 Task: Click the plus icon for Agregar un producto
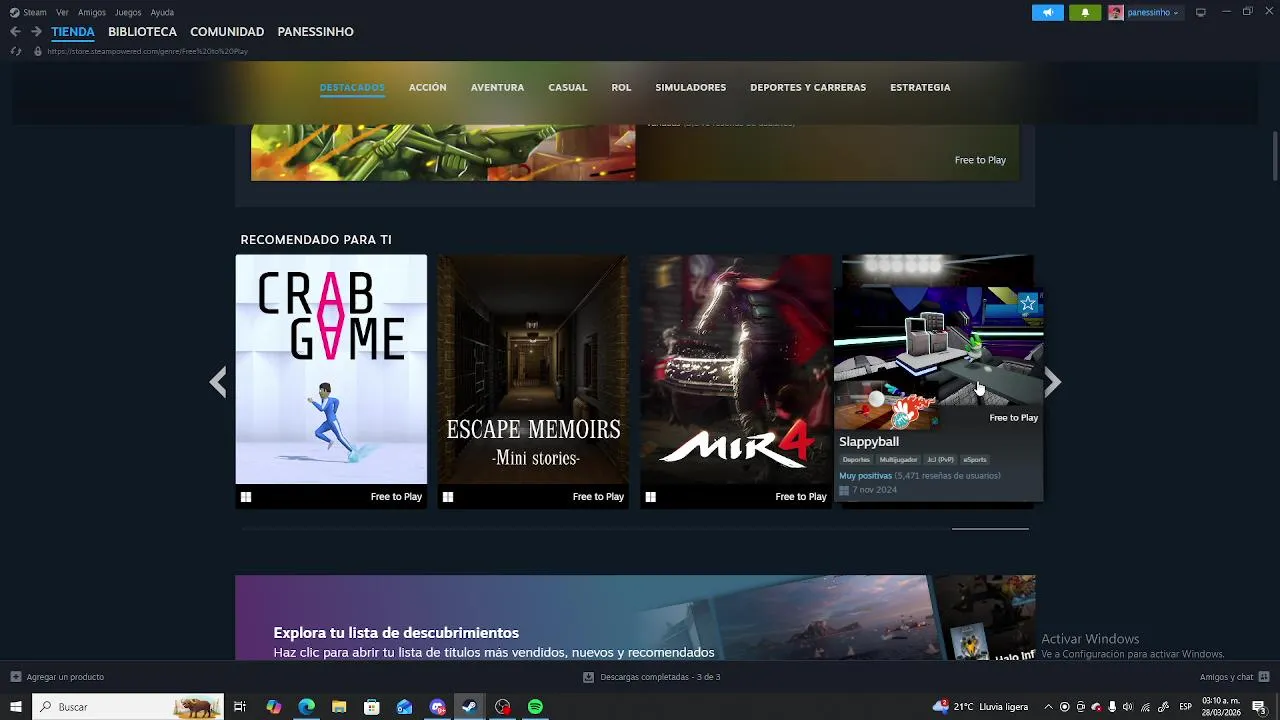point(15,677)
